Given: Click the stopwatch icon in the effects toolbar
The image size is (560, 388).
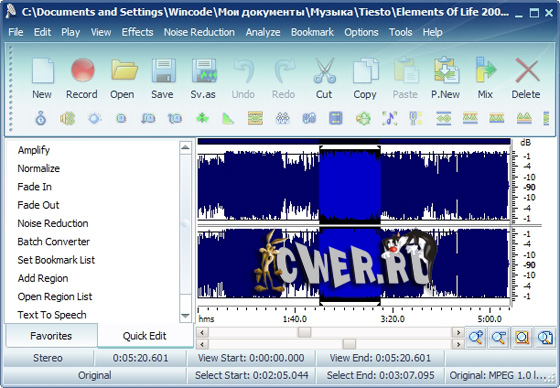Looking at the screenshot, I should point(41,118).
